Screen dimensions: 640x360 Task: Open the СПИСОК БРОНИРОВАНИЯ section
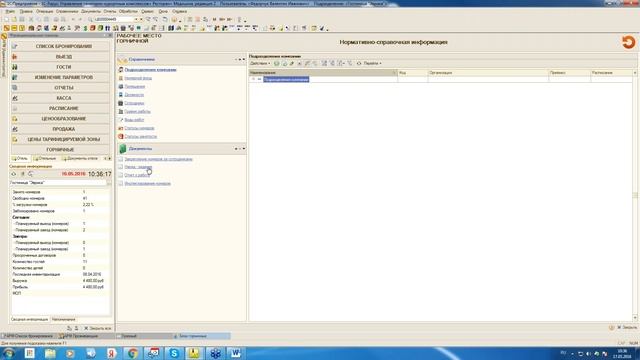[60, 46]
